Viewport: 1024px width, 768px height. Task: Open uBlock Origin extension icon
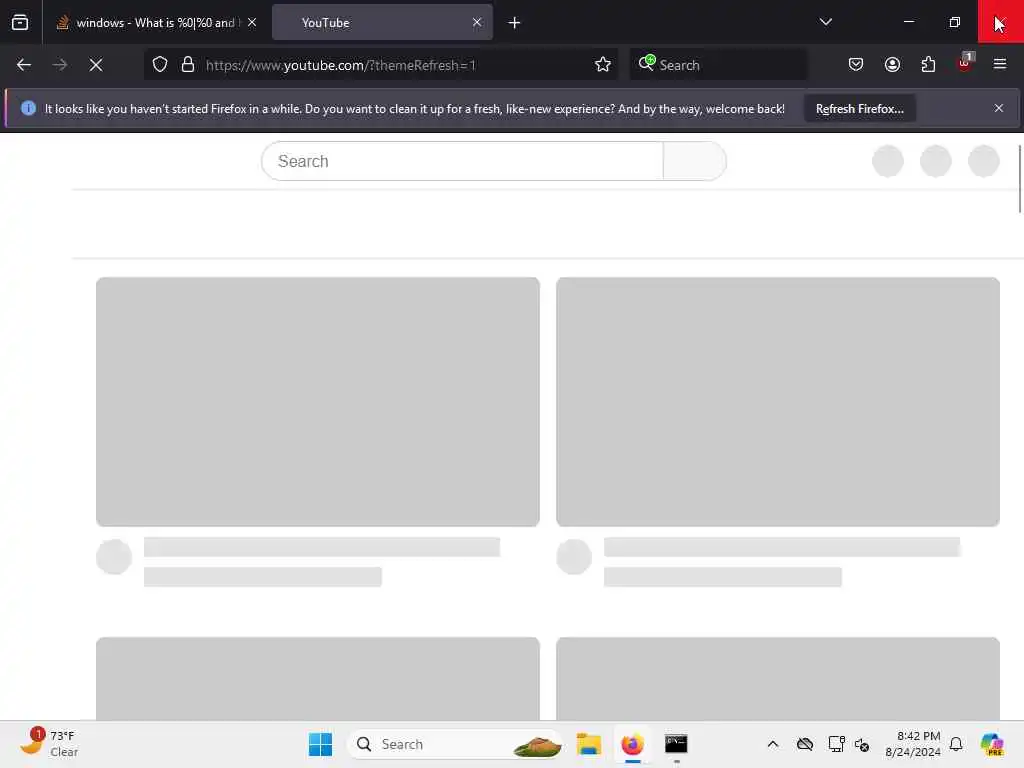click(x=965, y=63)
